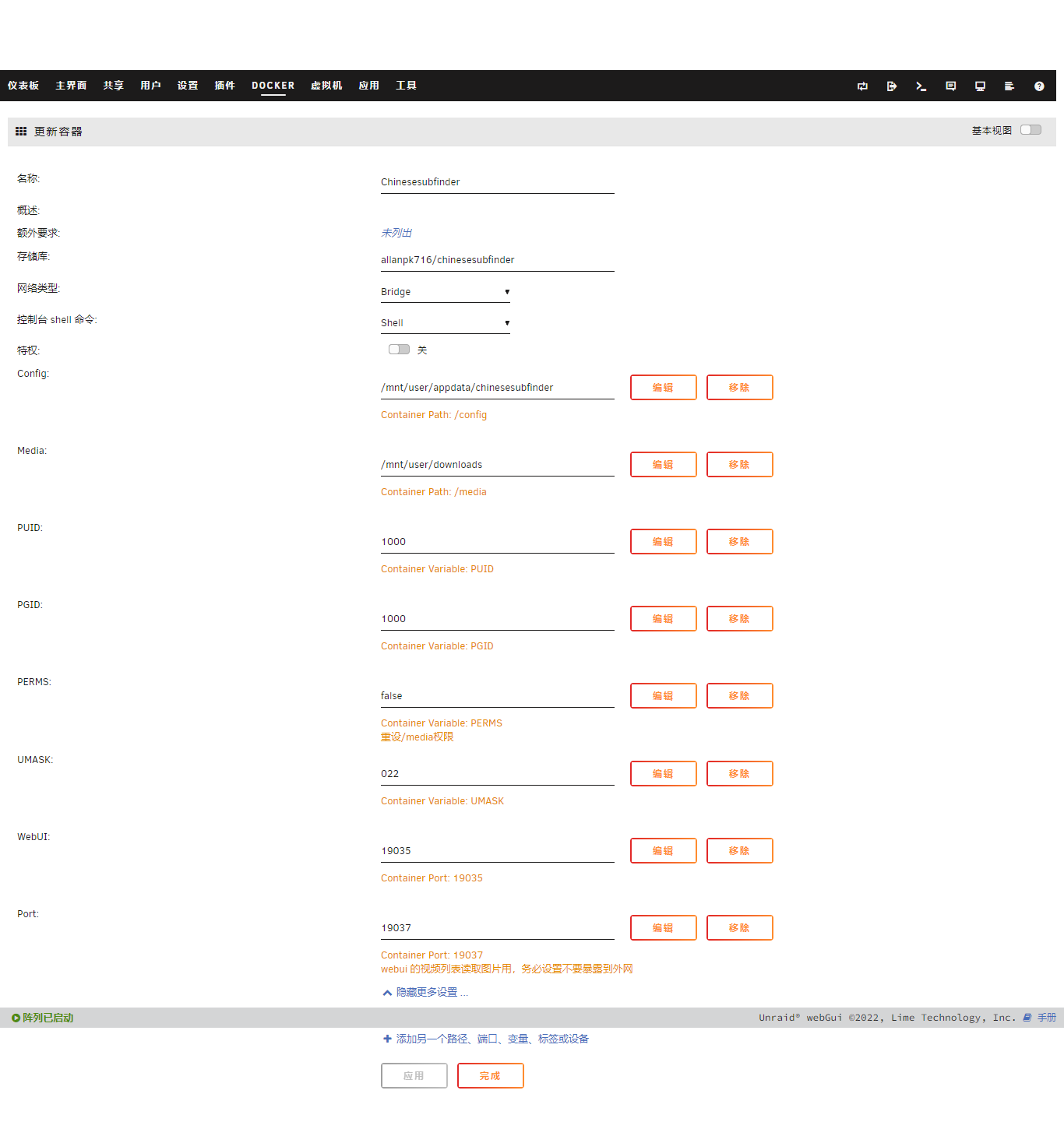Click the container name field showing Chinesesubfinder

(496, 181)
